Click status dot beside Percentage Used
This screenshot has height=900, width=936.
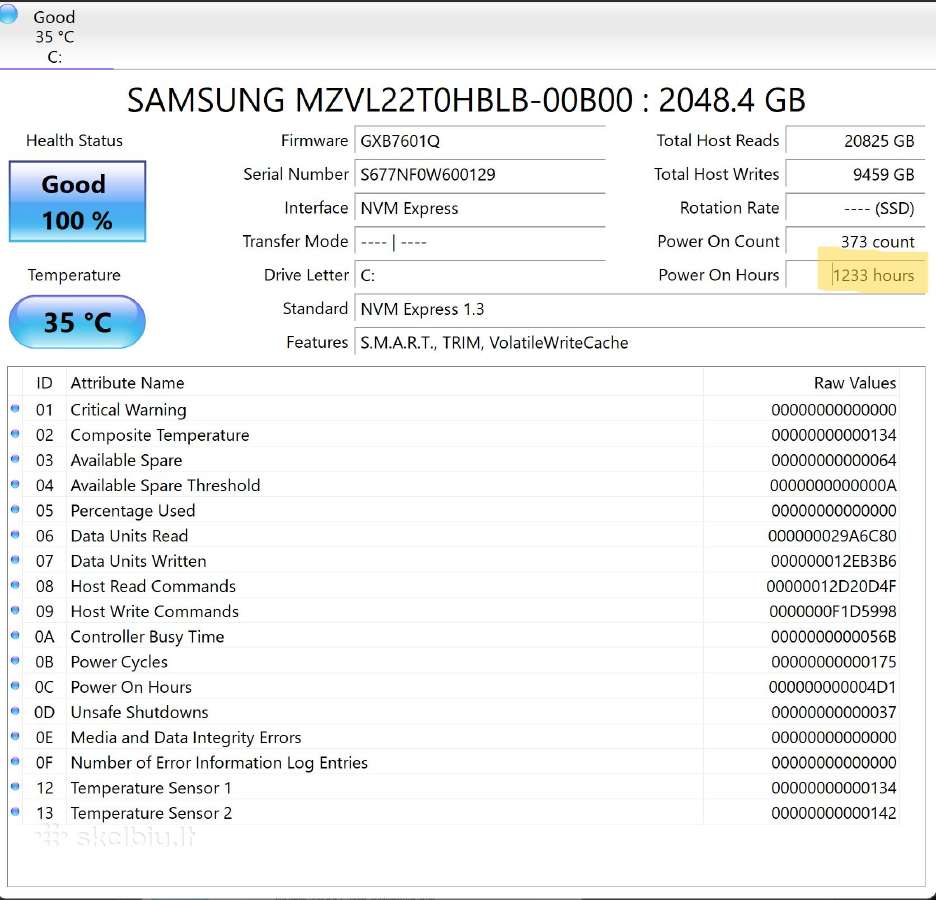click(x=16, y=510)
